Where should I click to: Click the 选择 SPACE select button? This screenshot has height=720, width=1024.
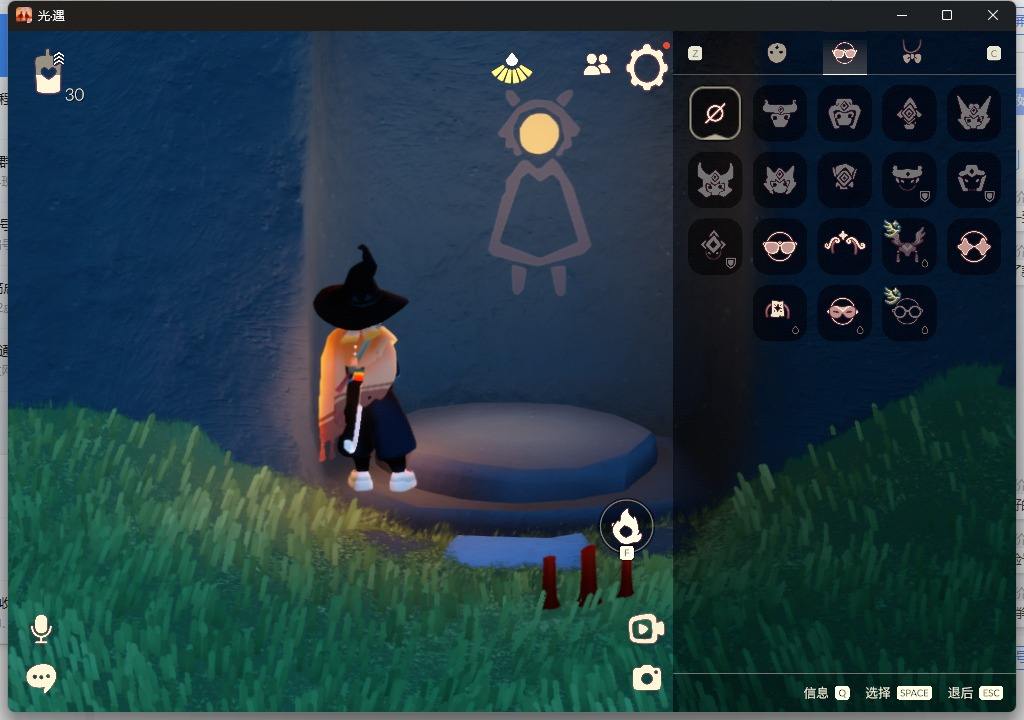(898, 693)
